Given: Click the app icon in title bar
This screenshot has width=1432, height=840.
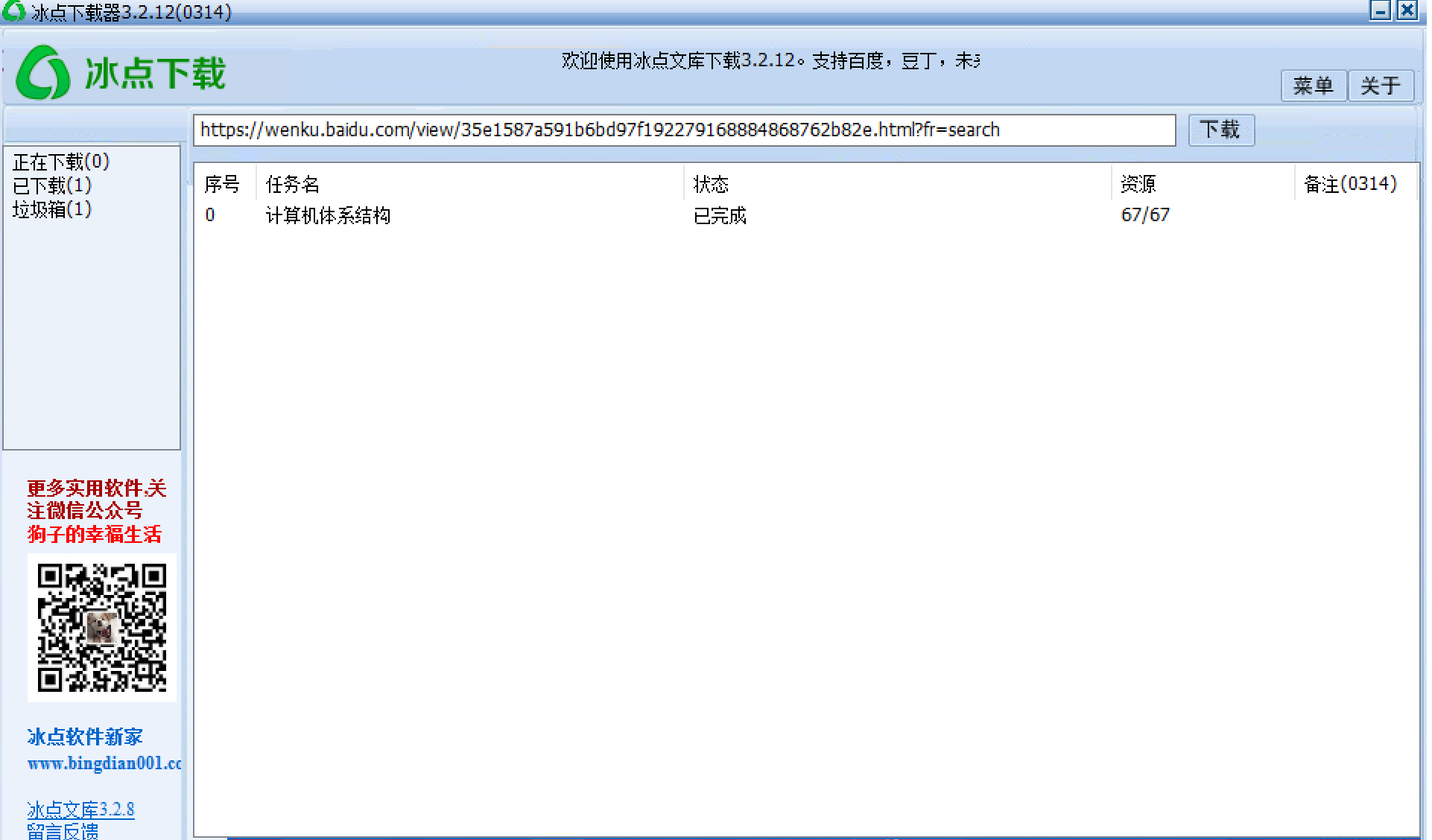Looking at the screenshot, I should (13, 10).
